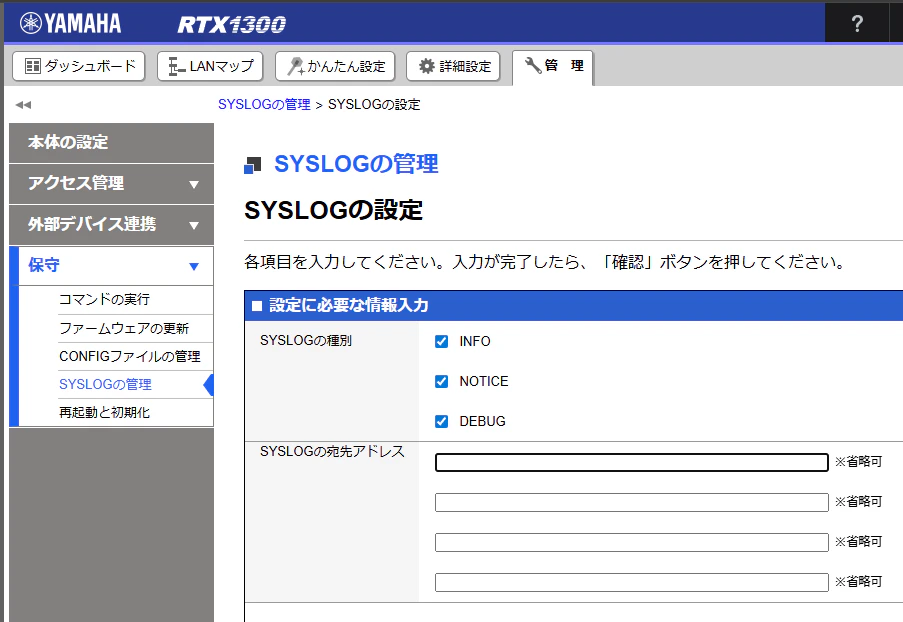The height and width of the screenshot is (622, 903).
Task: Switch to 詳細設定 tab
Action: coord(453,66)
